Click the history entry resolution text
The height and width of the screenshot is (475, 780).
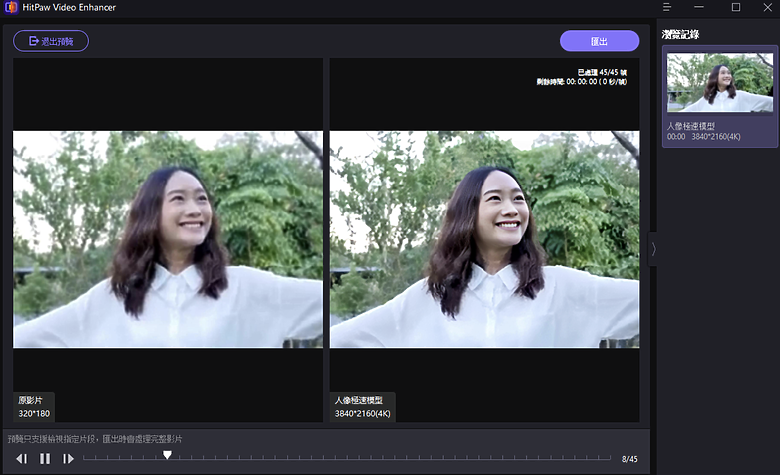tap(716, 137)
